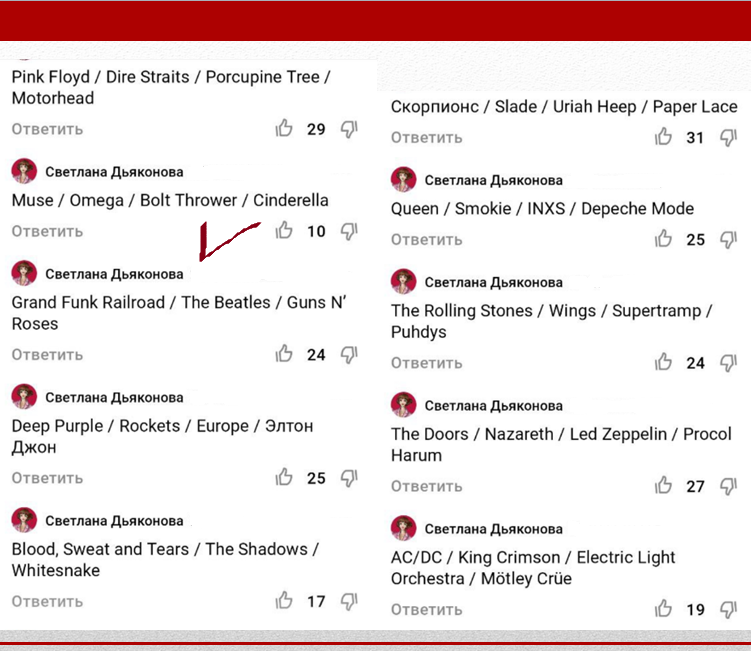Open avatar of Muse / Omega commenter
751x651 pixels.
pos(24,171)
